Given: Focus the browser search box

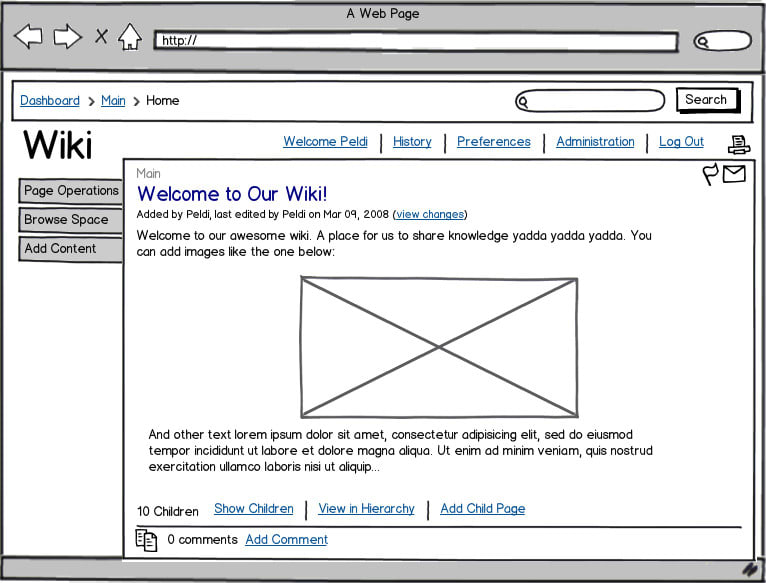Looking at the screenshot, I should [723, 41].
